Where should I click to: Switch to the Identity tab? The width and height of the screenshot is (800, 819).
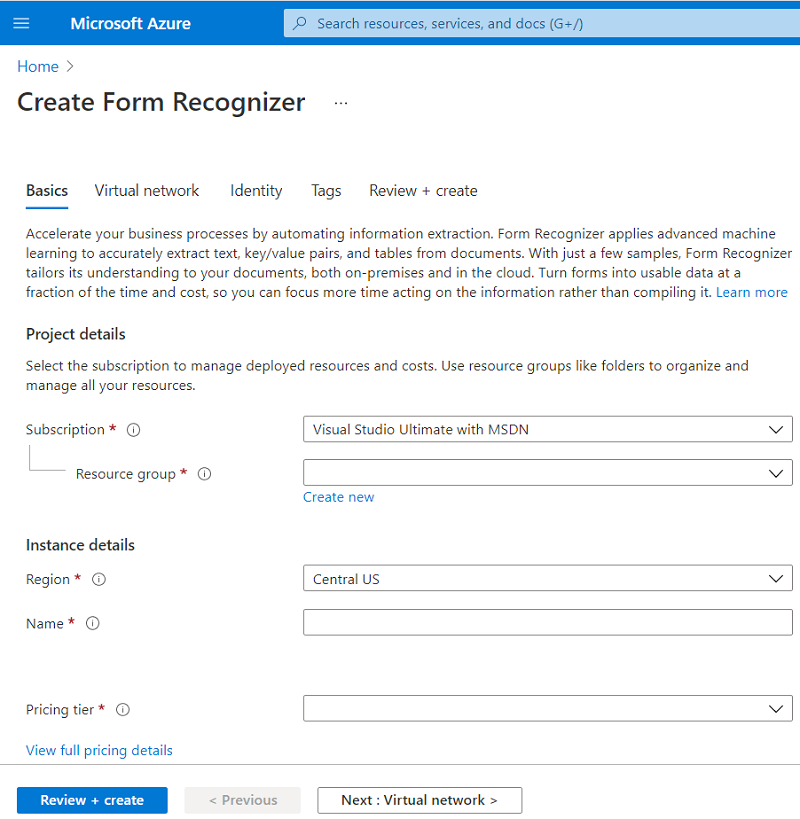click(256, 190)
